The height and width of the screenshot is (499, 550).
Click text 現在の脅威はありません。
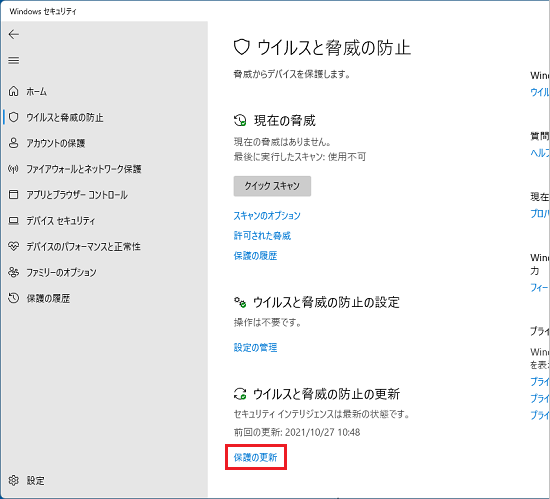click(282, 142)
